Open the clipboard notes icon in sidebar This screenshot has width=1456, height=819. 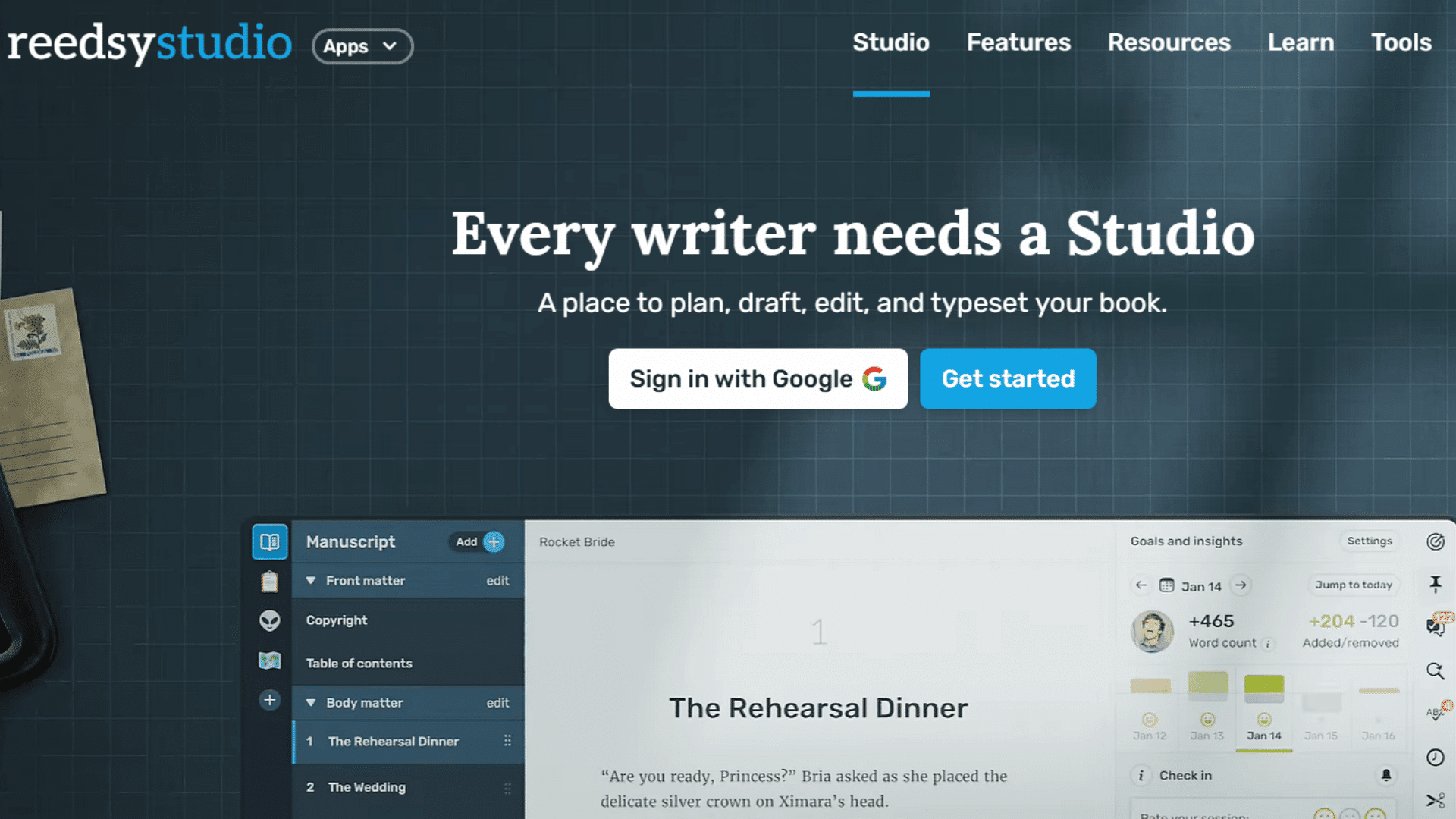coord(270,582)
